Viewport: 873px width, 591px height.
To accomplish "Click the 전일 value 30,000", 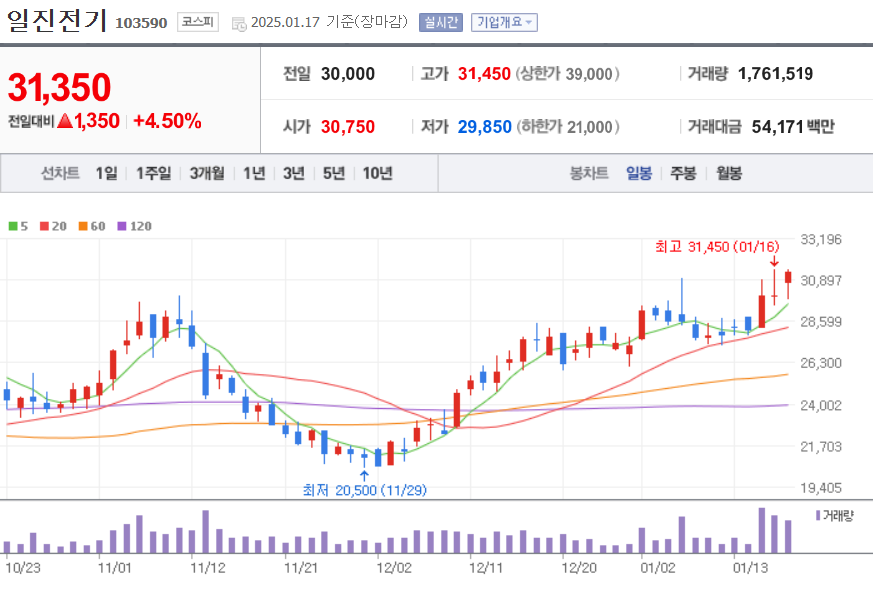I will (x=347, y=74).
